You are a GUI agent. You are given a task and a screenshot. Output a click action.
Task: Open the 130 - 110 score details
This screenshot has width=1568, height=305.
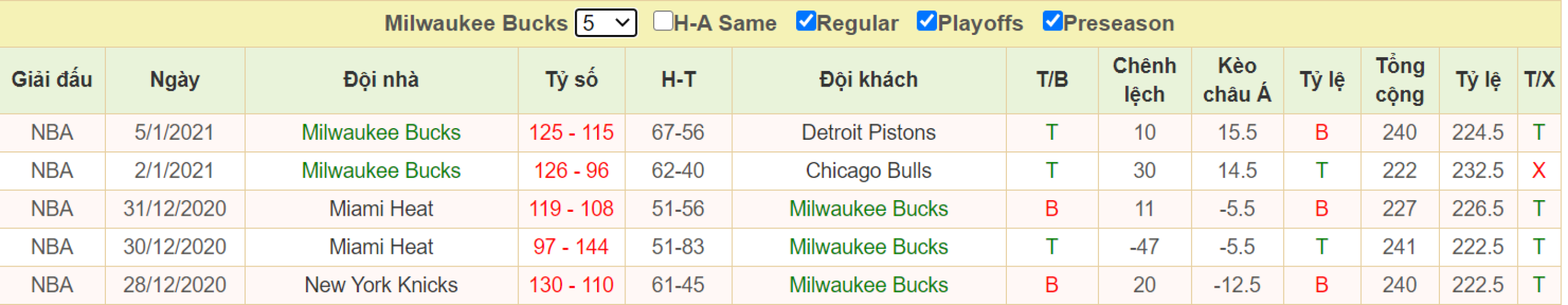(x=571, y=285)
